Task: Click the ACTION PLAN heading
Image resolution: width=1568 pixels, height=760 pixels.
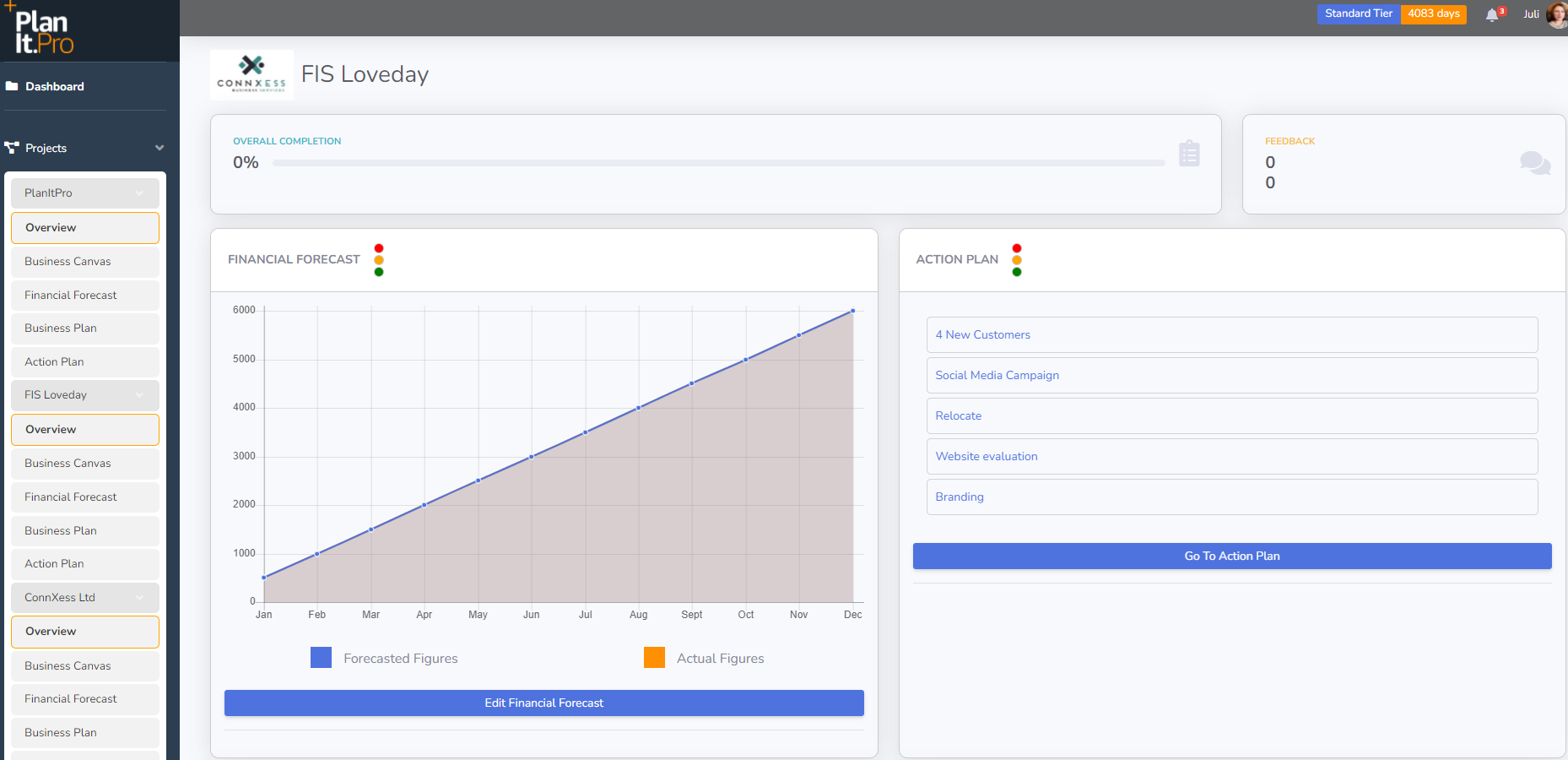Action: (x=957, y=259)
